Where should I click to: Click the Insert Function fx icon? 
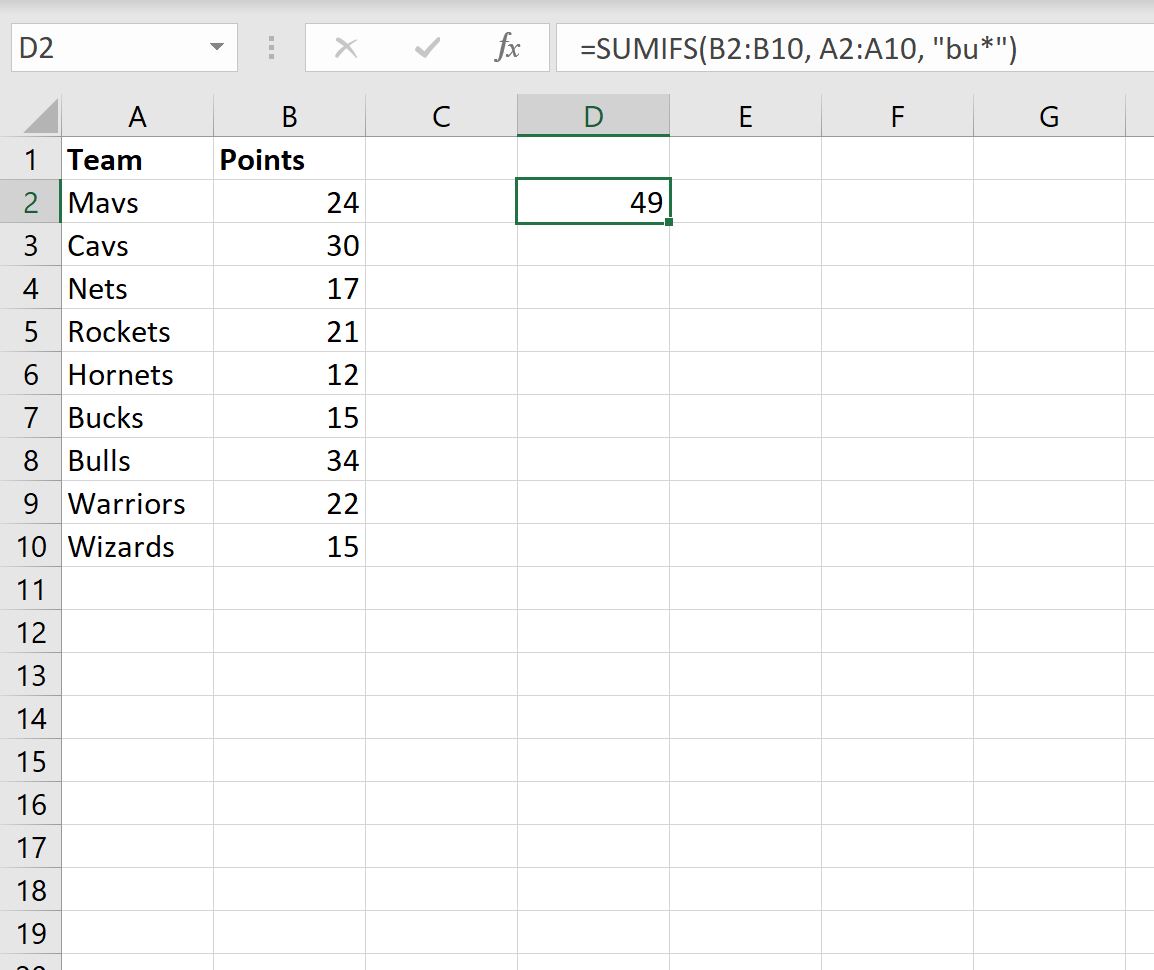click(x=510, y=47)
